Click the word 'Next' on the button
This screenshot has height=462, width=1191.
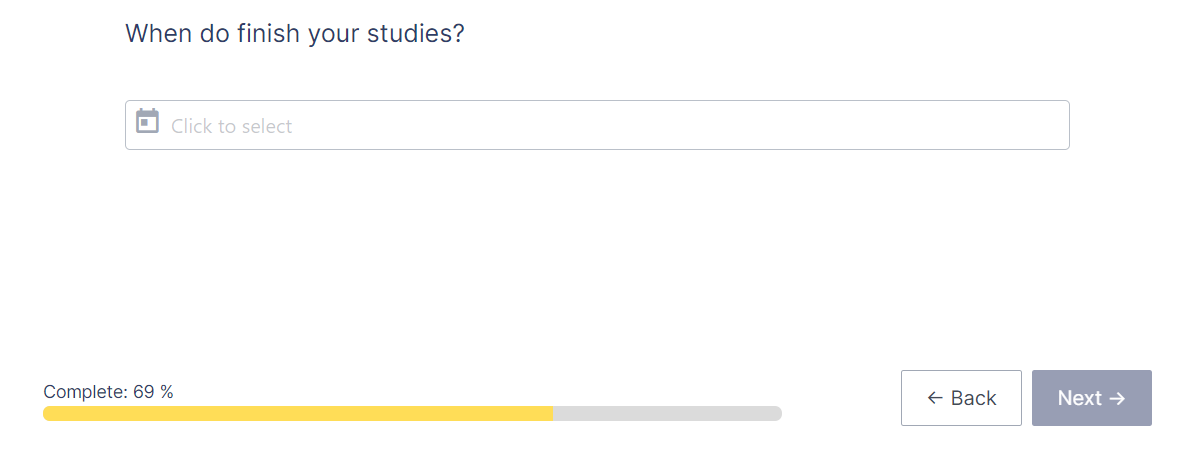pyautogui.click(x=1079, y=398)
